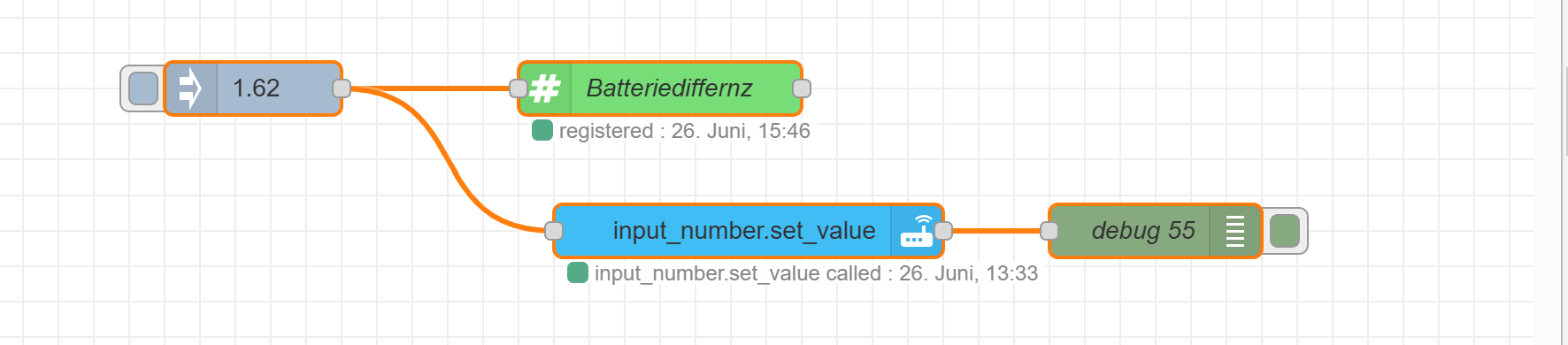Select the debug 55 node
The width and height of the screenshot is (1568, 345).
click(x=1156, y=231)
